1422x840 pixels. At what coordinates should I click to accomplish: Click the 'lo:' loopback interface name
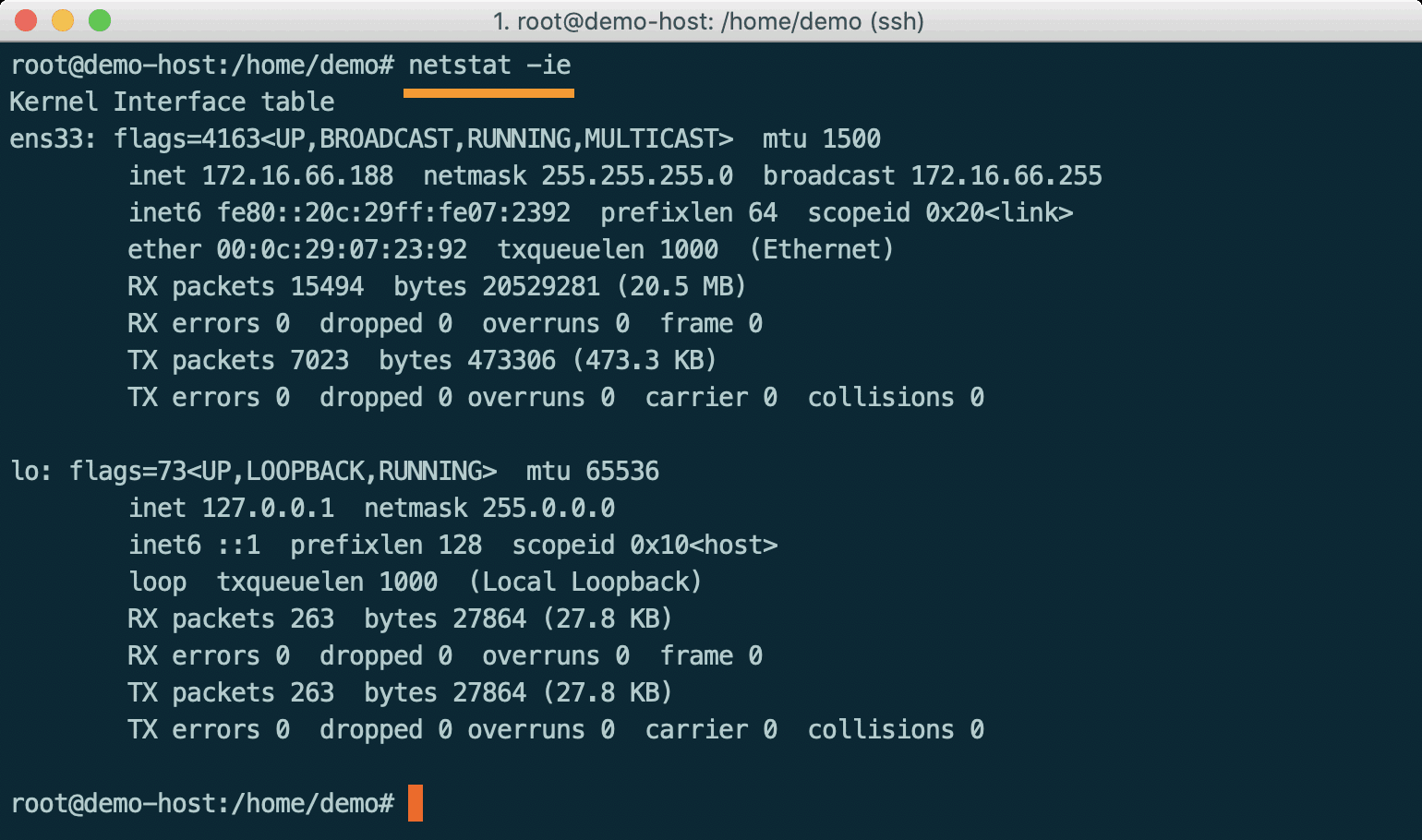[x=31, y=471]
